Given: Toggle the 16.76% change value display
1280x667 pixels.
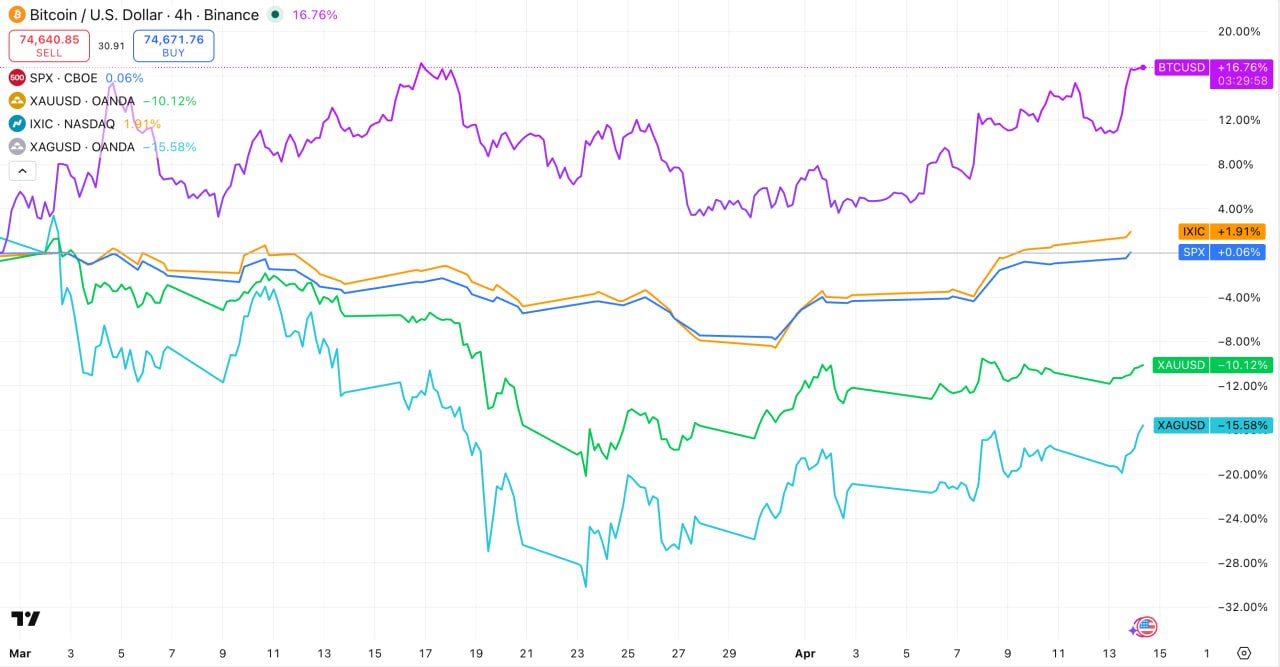Looking at the screenshot, I should pyautogui.click(x=315, y=15).
